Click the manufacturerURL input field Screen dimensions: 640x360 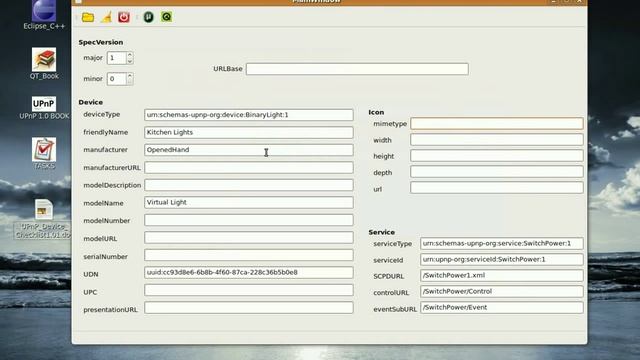[x=249, y=167]
